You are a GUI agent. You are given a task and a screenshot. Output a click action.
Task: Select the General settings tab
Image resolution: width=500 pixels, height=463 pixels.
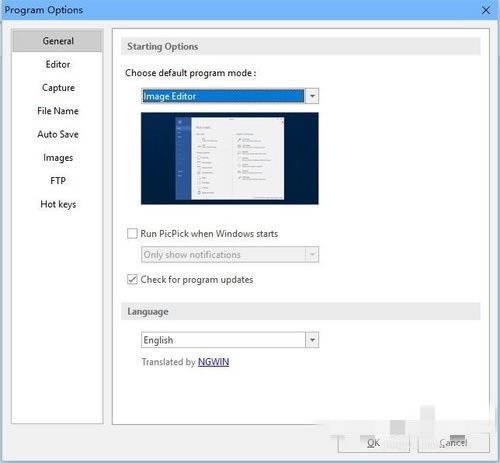(x=57, y=41)
